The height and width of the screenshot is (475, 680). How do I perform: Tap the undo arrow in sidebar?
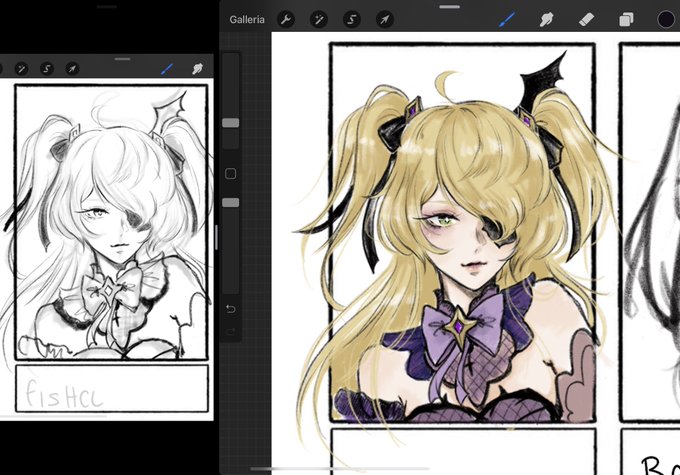[231, 309]
